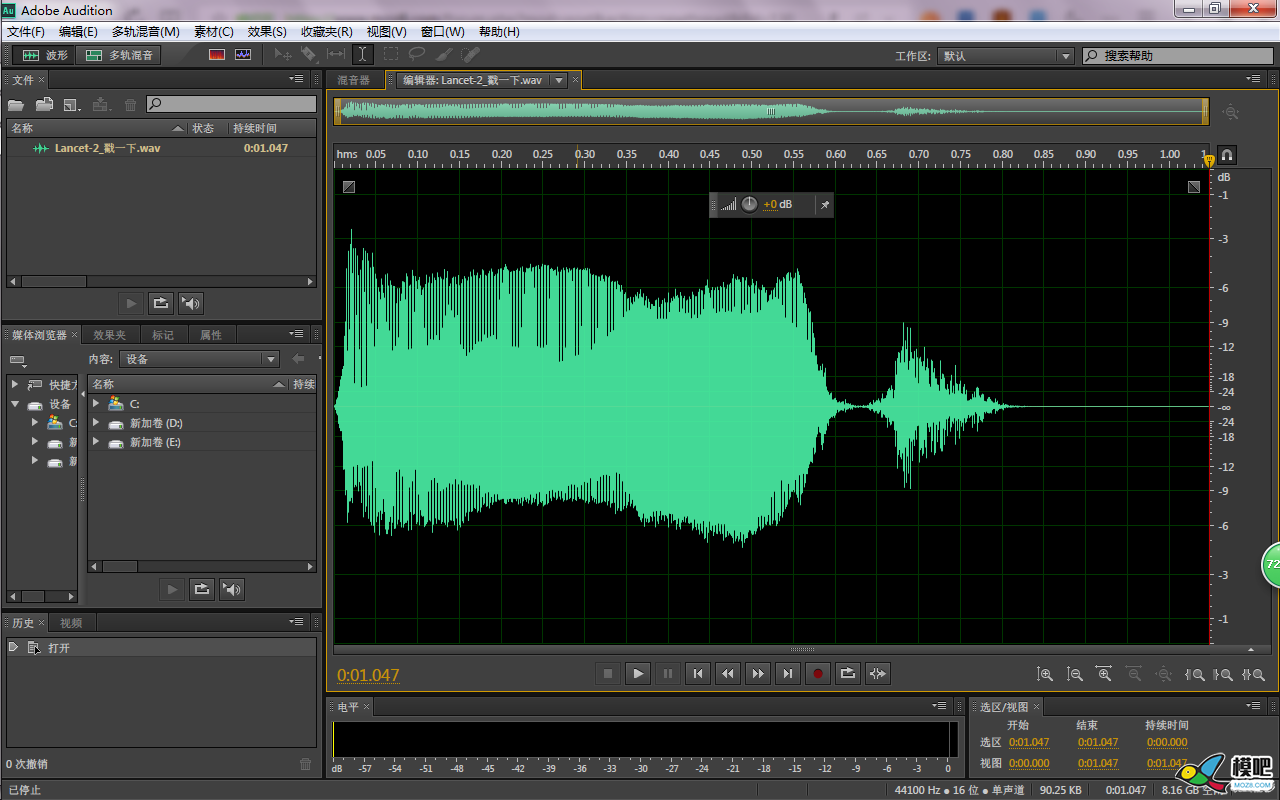Image resolution: width=1280 pixels, height=800 pixels.
Task: Click the Rewind transport button
Action: click(728, 673)
